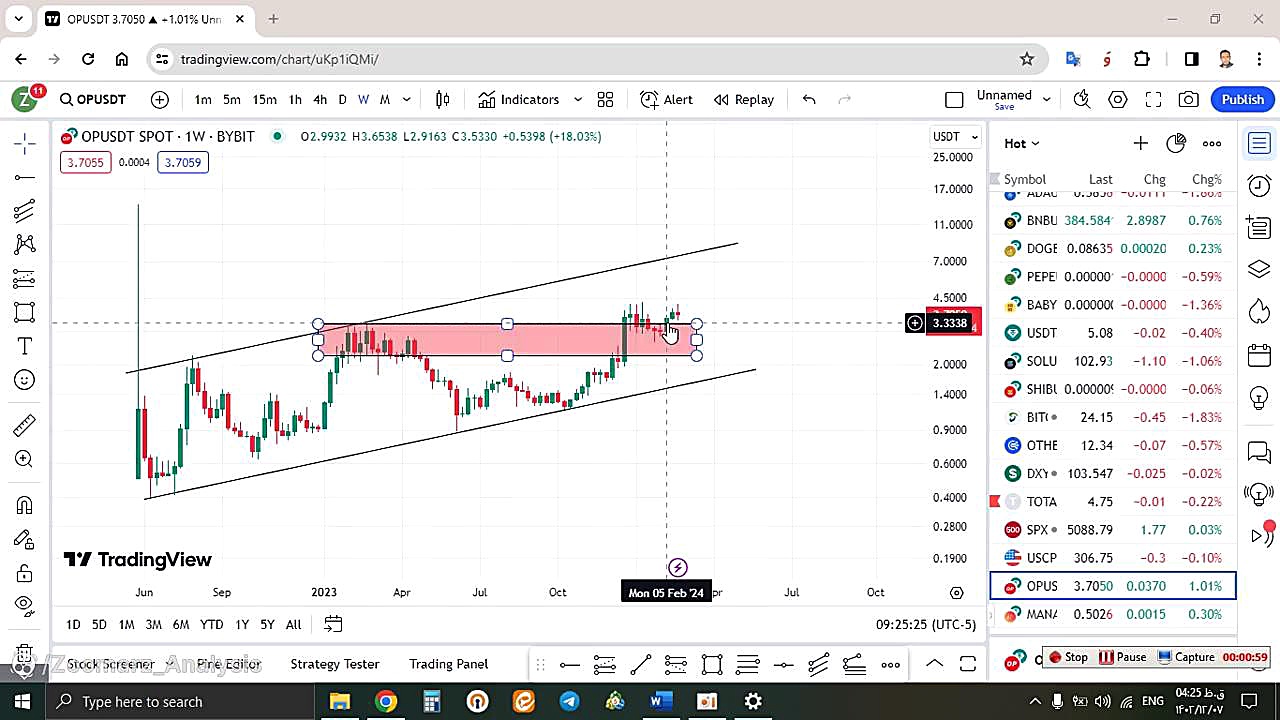The image size is (1280, 720).
Task: Open the chat messages panel
Action: pyautogui.click(x=1259, y=453)
